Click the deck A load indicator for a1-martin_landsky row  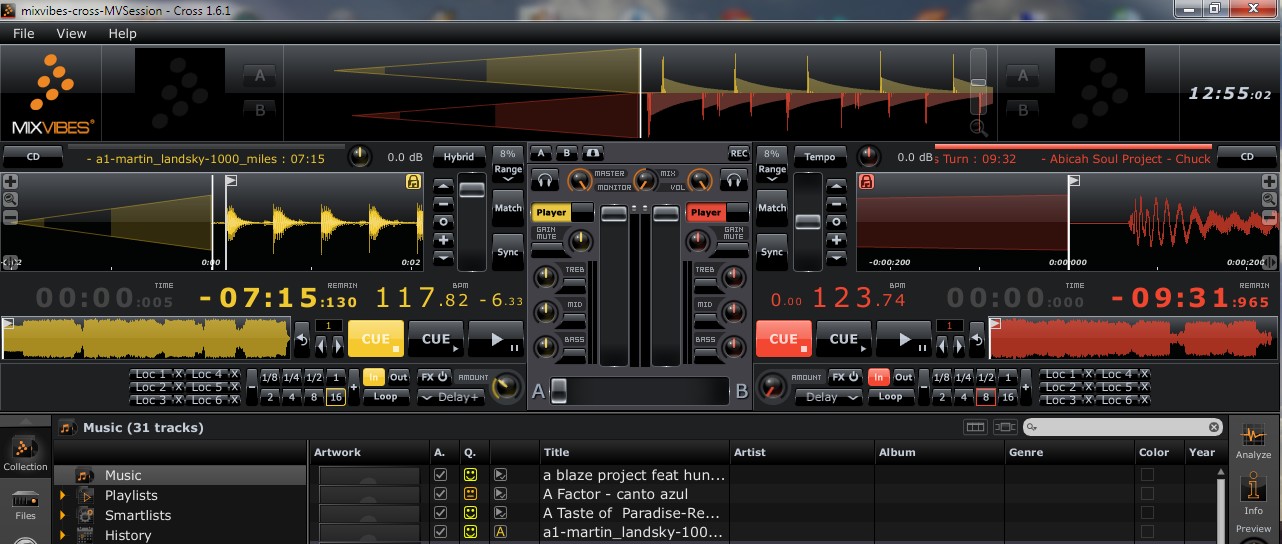[x=500, y=532]
